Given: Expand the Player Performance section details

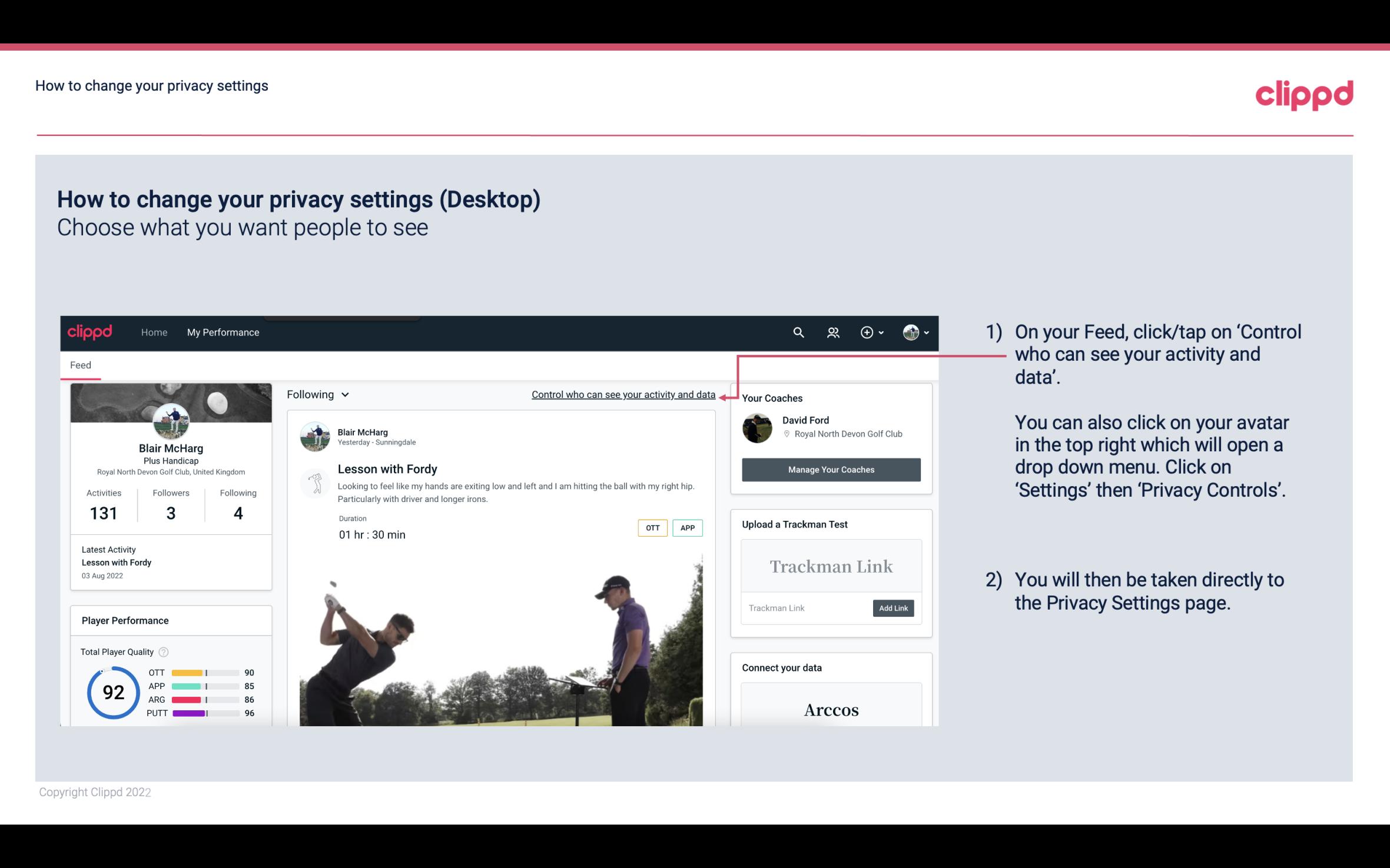Looking at the screenshot, I should pyautogui.click(x=126, y=620).
